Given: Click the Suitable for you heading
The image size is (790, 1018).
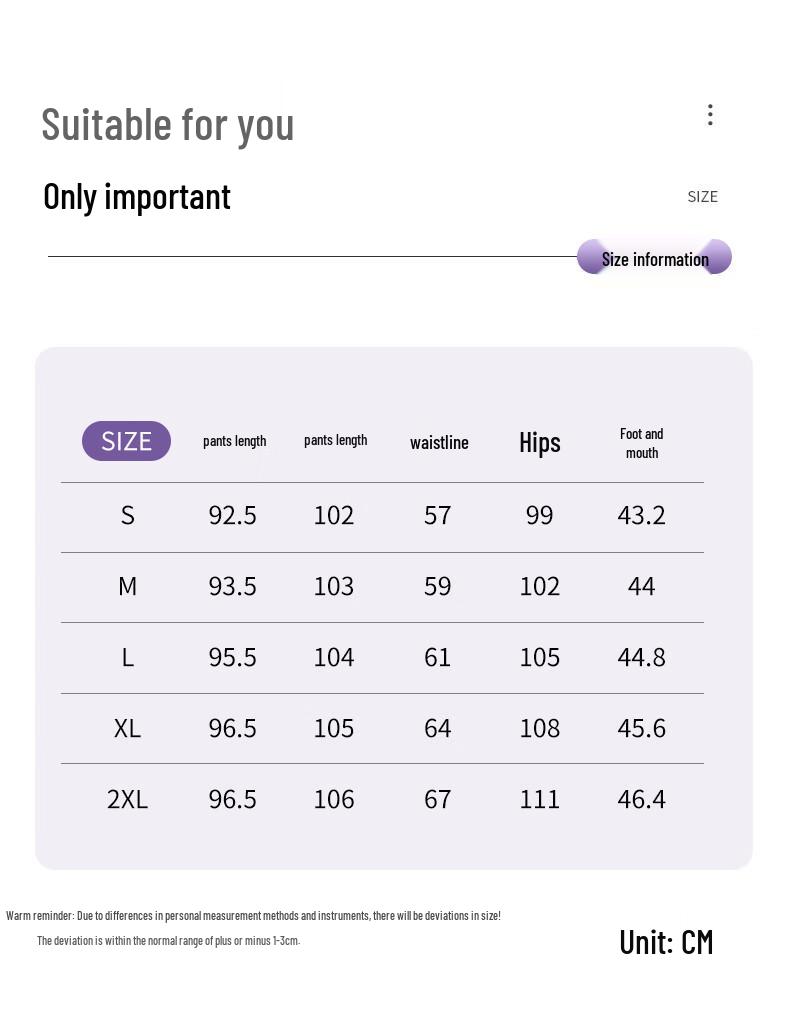Looking at the screenshot, I should [x=168, y=125].
